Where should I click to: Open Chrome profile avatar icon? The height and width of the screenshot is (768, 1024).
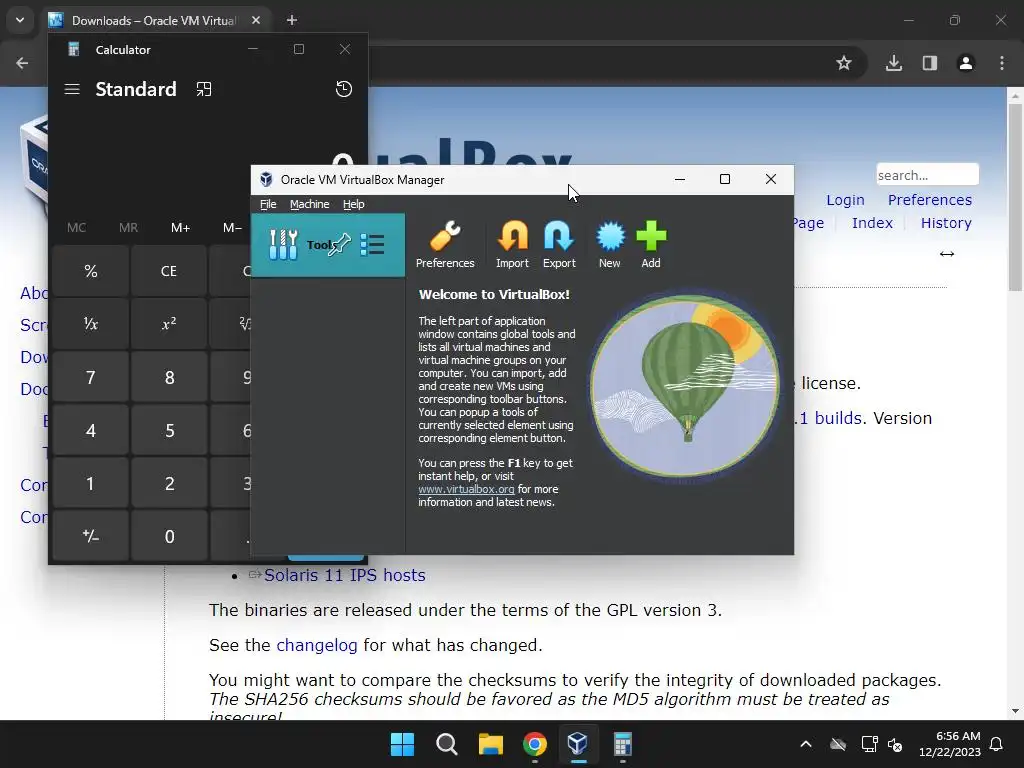tap(965, 63)
